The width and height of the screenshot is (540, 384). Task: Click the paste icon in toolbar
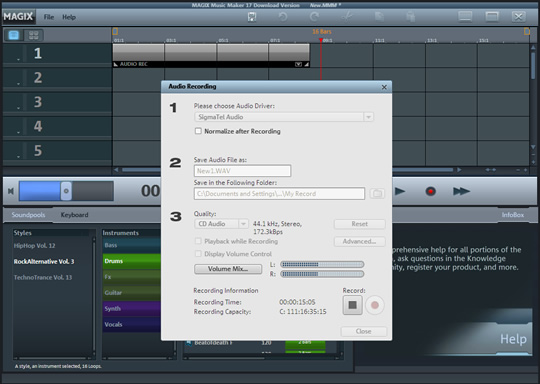pos(410,17)
